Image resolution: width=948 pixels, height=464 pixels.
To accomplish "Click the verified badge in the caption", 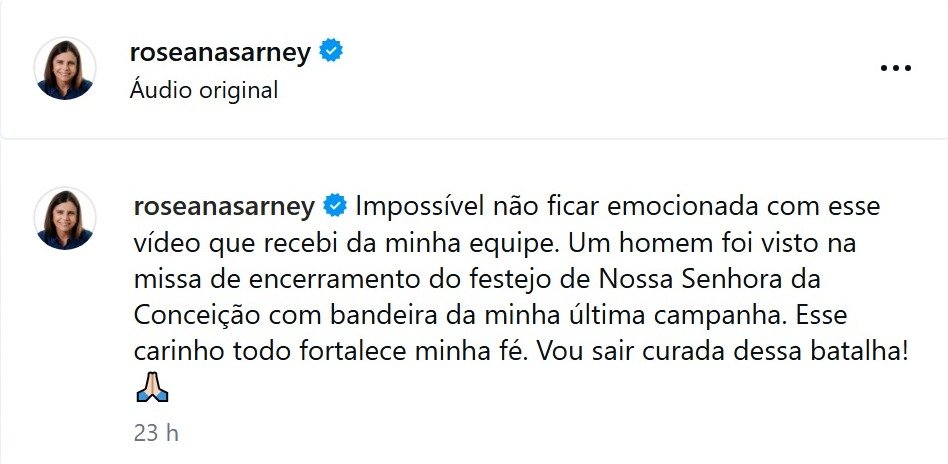I will click(335, 207).
